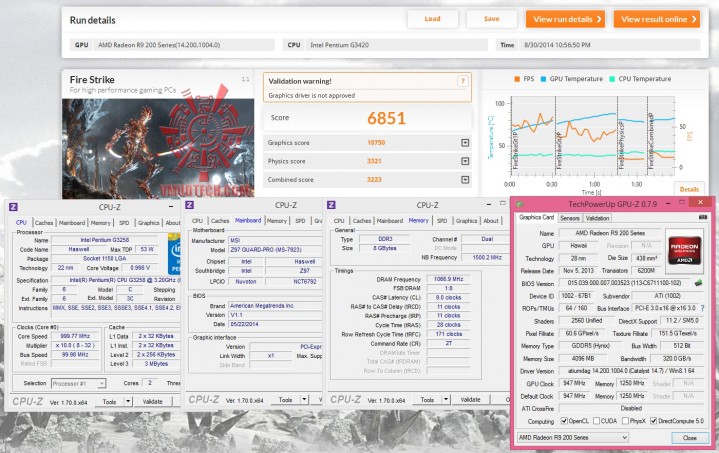Click the DRAM Frequency value 1066.9 MHz
This screenshot has width=719, height=453.
pos(448,279)
